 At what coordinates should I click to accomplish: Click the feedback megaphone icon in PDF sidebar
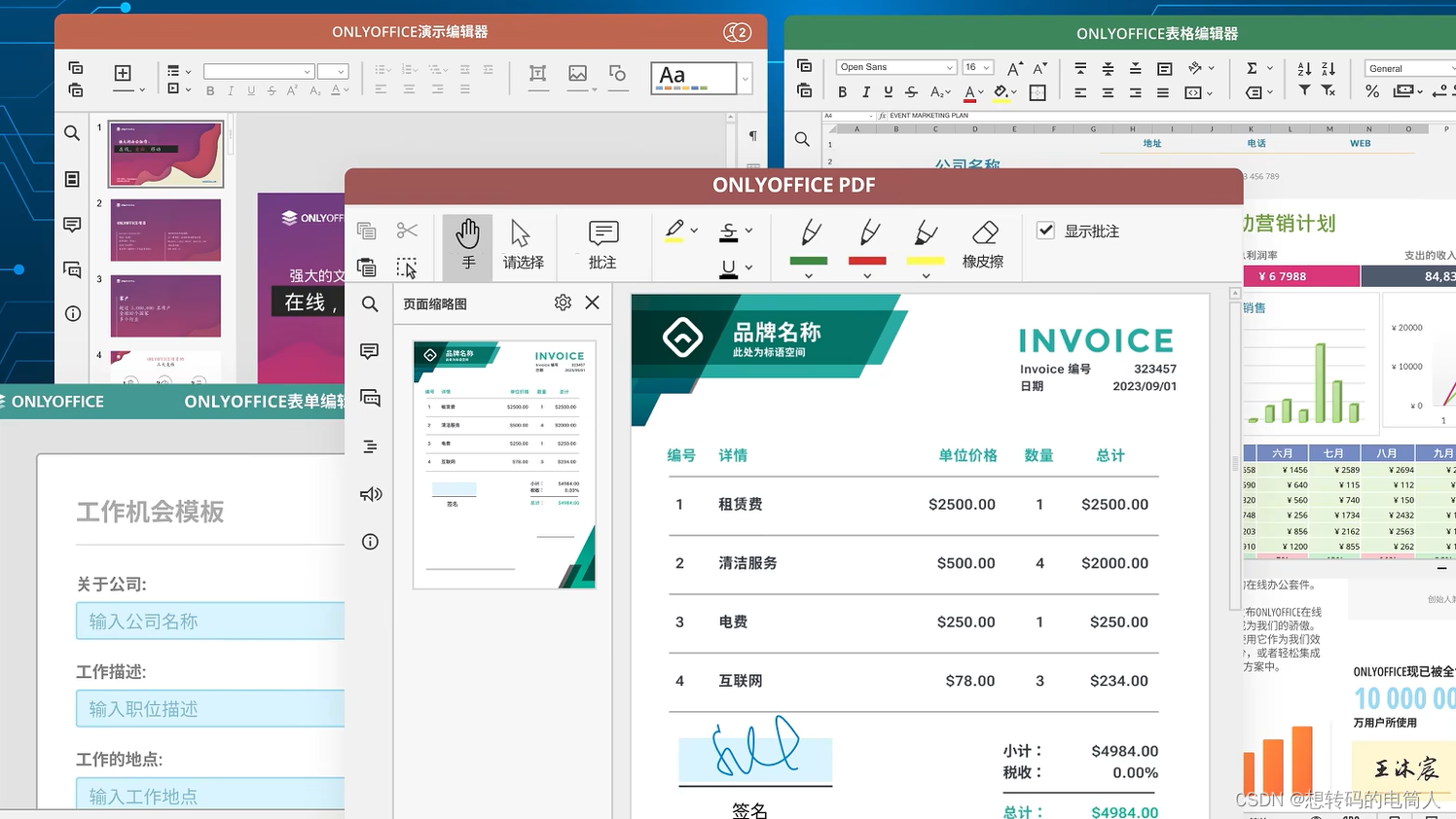point(370,494)
